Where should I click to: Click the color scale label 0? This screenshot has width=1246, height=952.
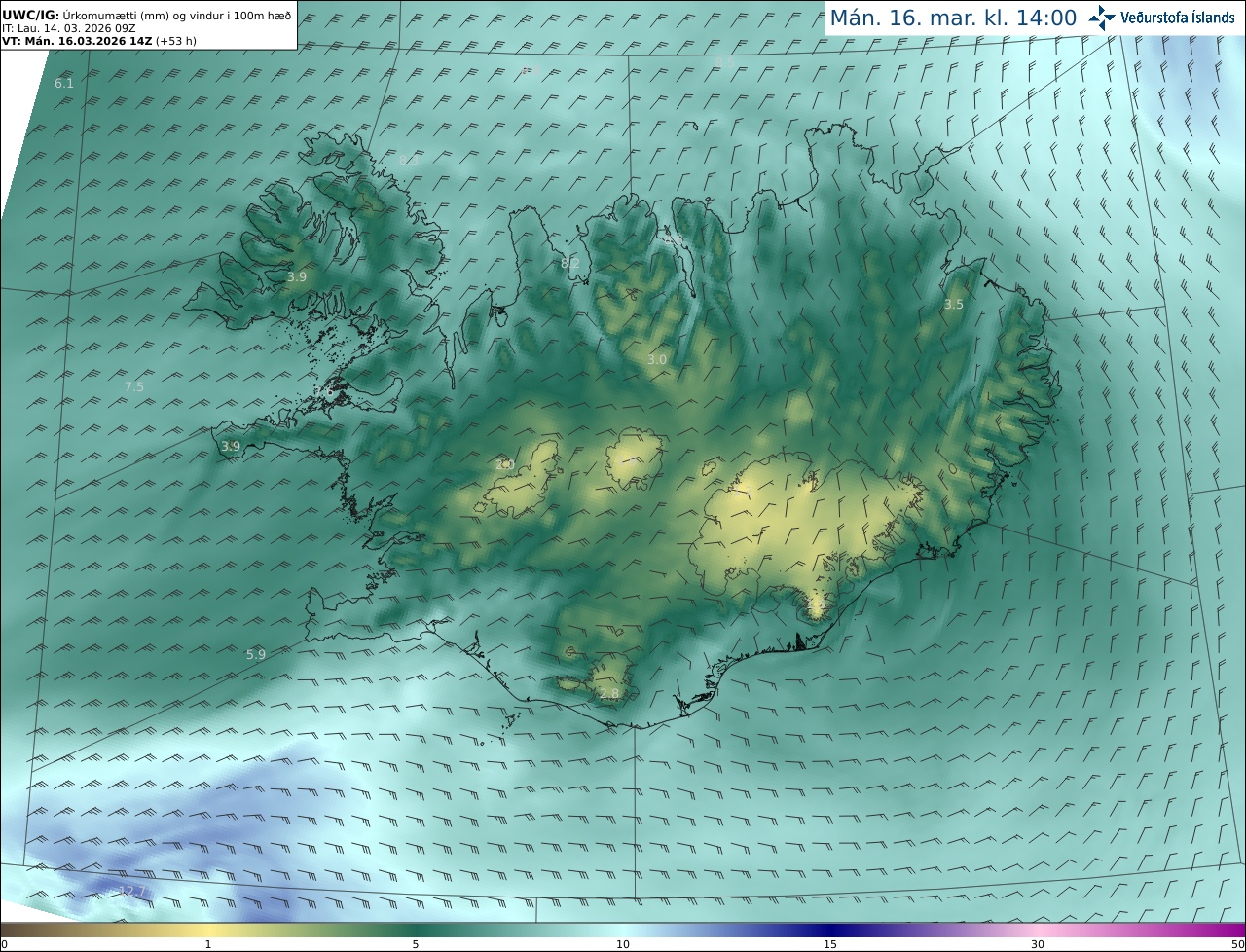[x=4, y=945]
